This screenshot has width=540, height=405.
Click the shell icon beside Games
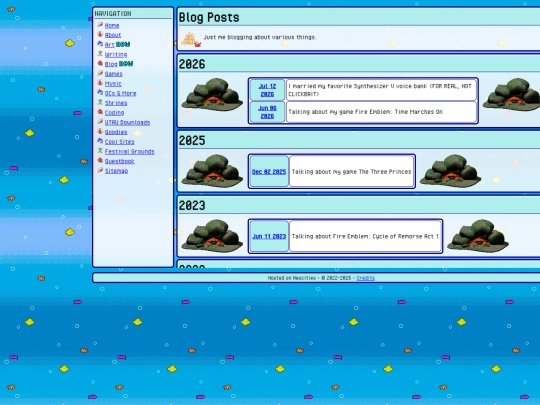click(x=100, y=73)
